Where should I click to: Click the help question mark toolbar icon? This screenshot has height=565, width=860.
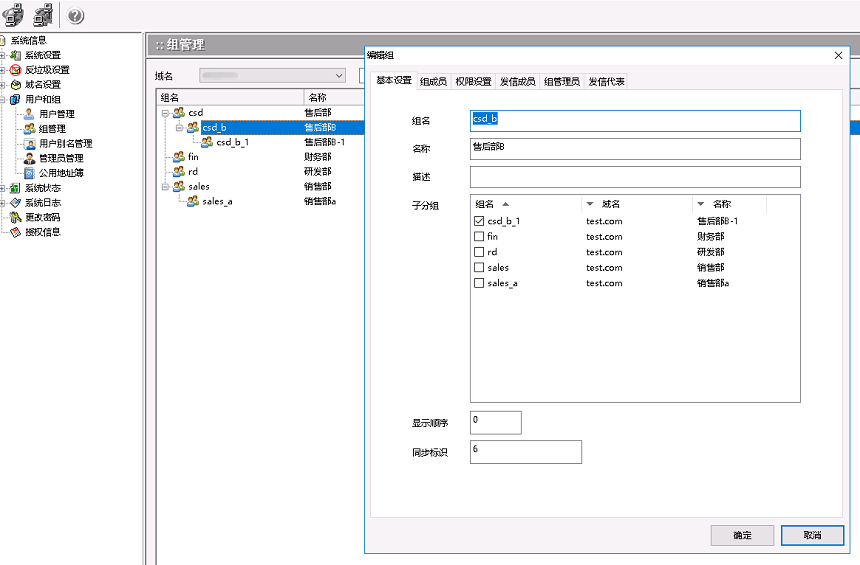(x=76, y=16)
